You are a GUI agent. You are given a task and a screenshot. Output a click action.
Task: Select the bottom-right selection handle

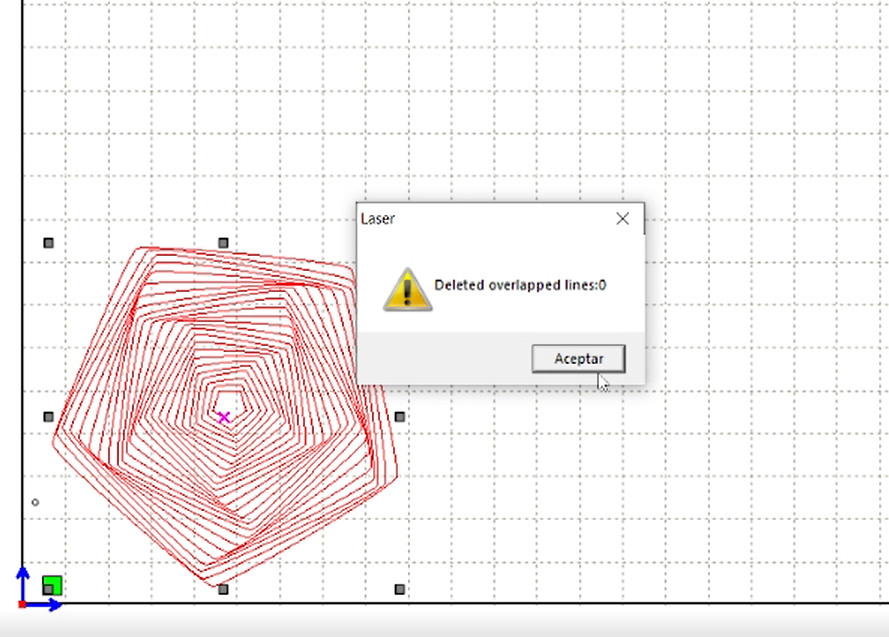[x=399, y=589]
